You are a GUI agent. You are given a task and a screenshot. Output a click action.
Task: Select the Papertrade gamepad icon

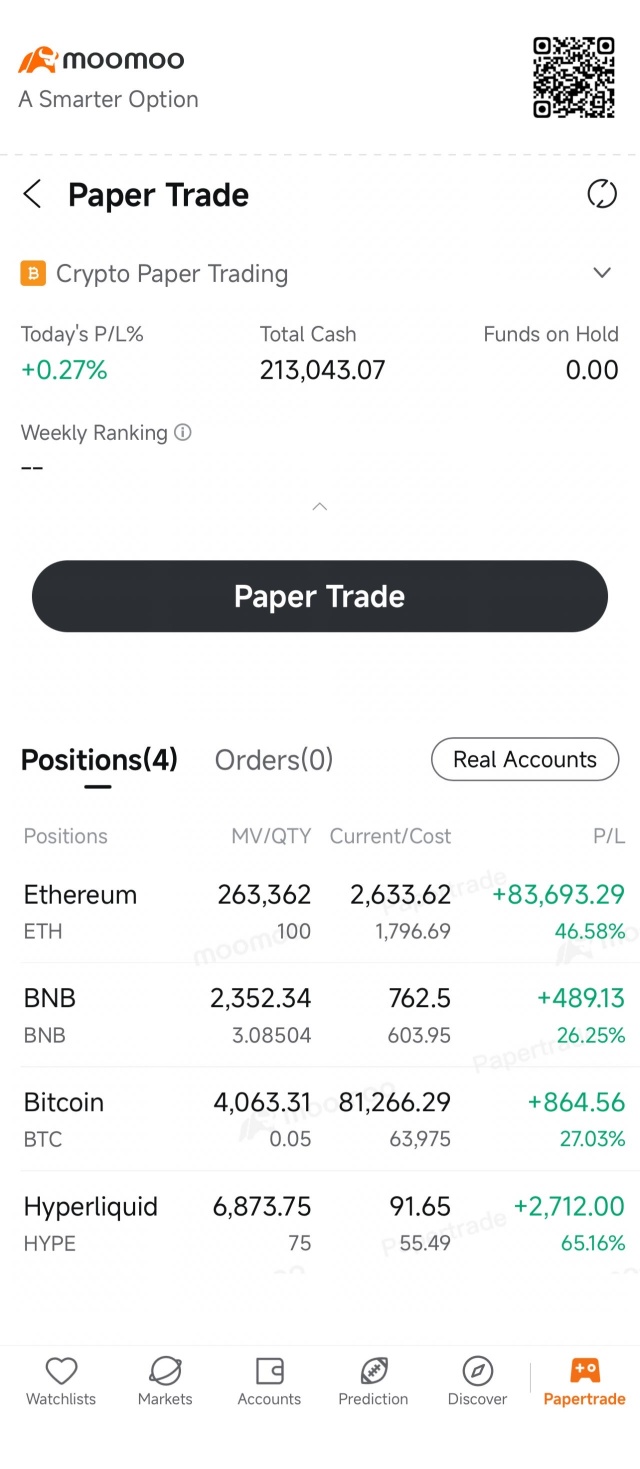(x=584, y=1370)
